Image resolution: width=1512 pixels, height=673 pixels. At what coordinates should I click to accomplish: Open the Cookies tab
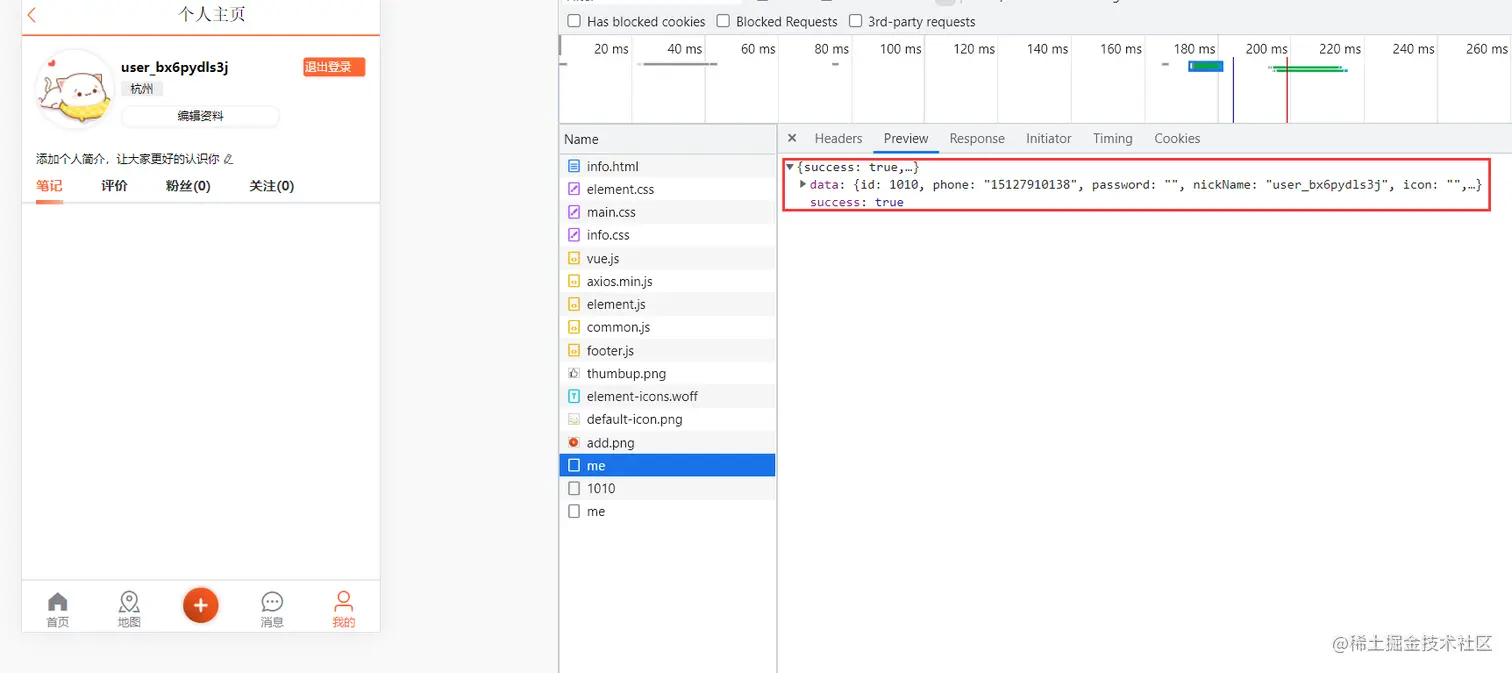(1177, 138)
